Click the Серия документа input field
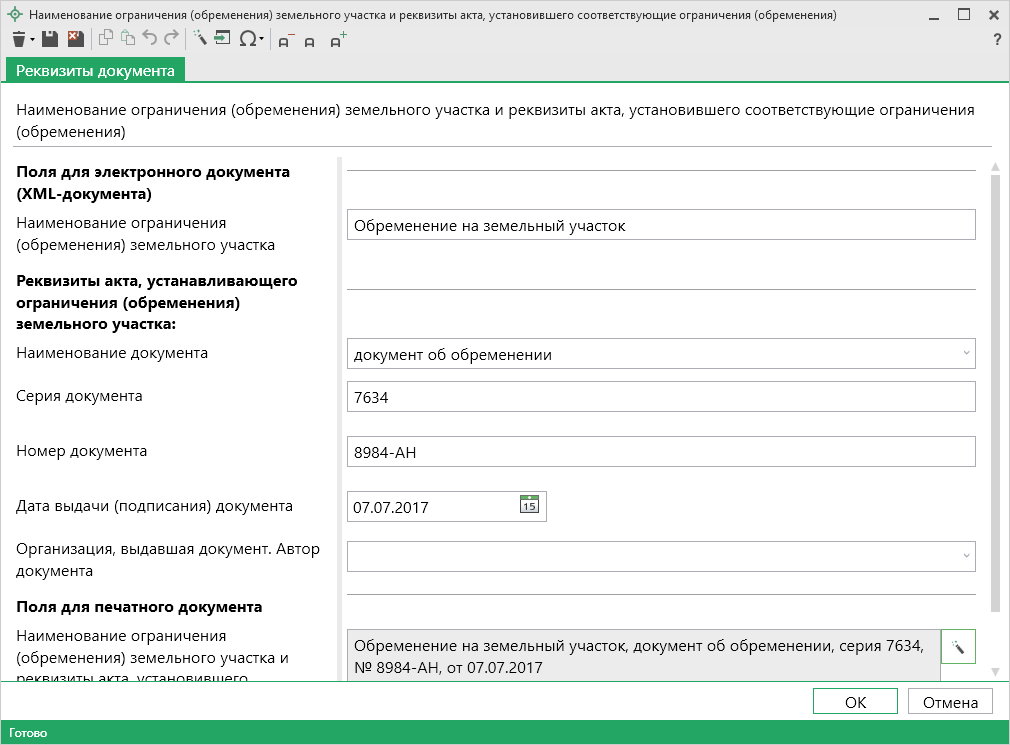This screenshot has width=1010, height=745. (x=660, y=397)
